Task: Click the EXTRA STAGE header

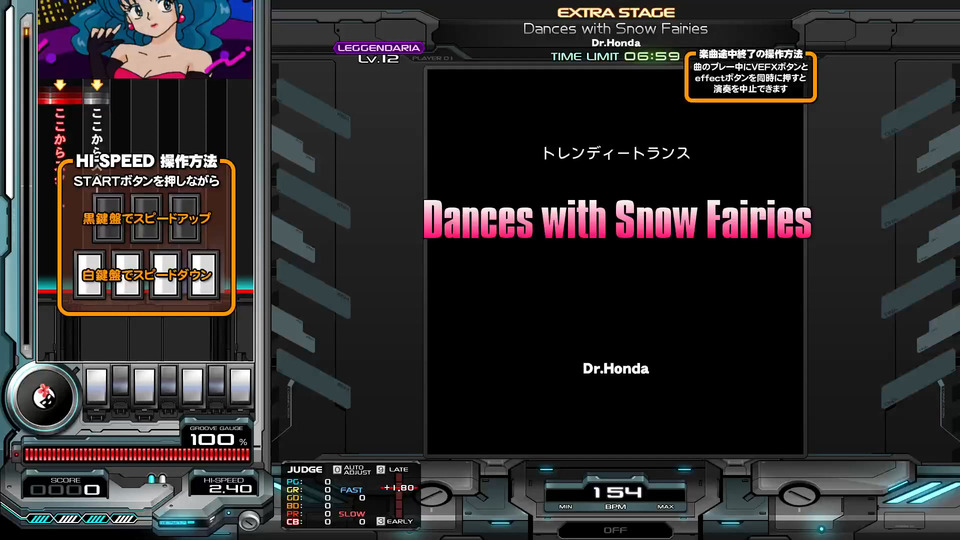Action: (x=616, y=13)
